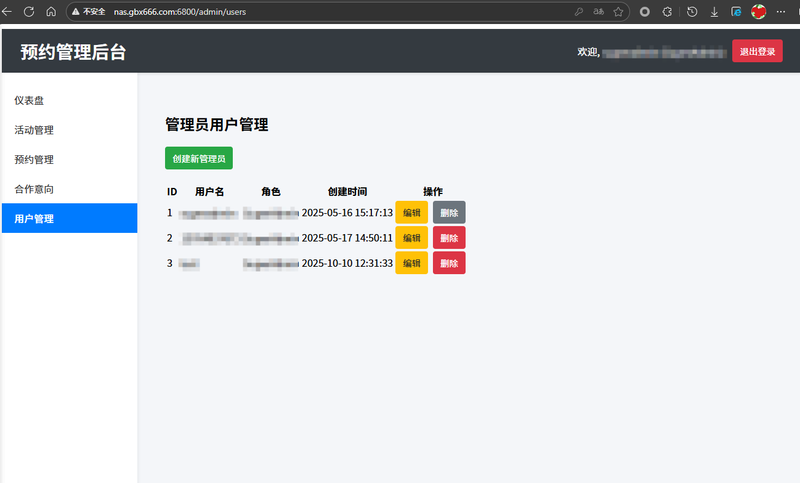
Task: Go back using browser back arrow
Action: point(7,11)
